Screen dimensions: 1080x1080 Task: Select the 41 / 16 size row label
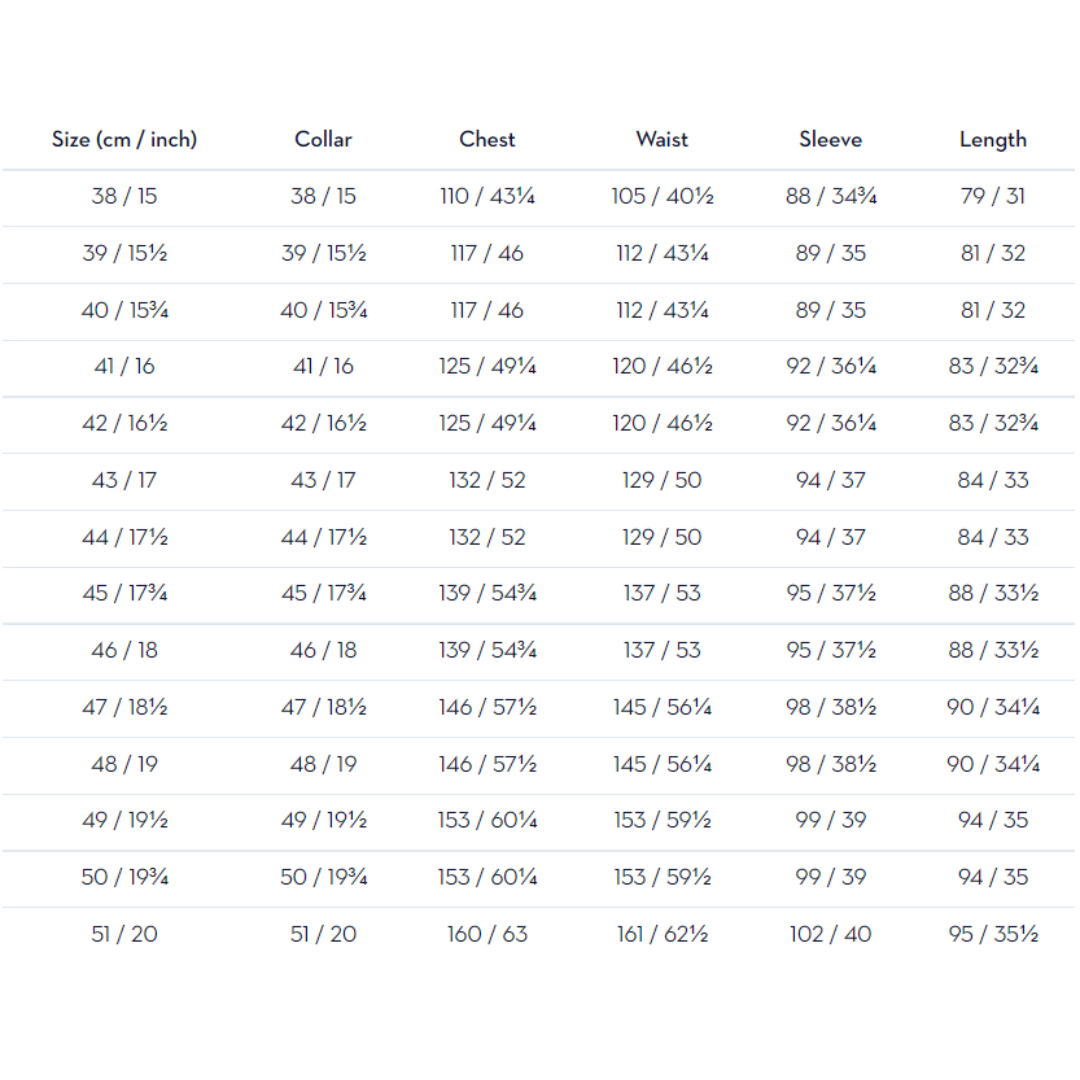[125, 366]
